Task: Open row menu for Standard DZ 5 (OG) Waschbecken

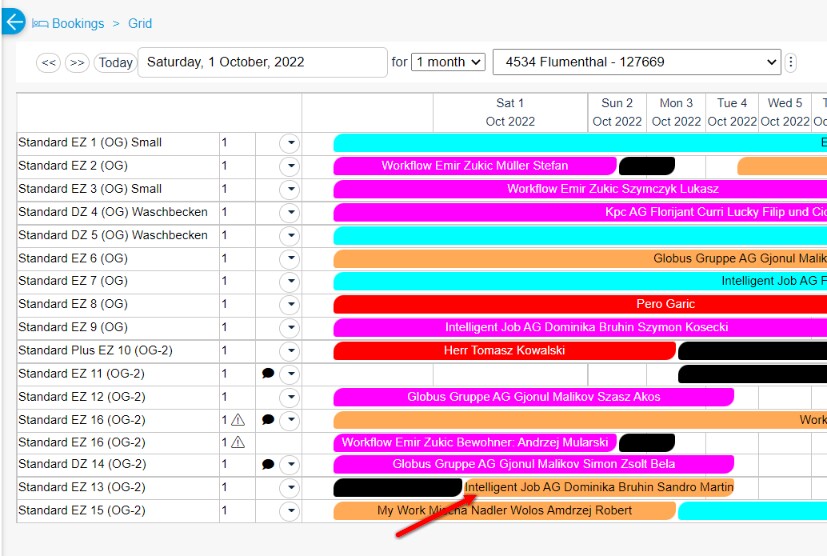Action: pos(290,235)
